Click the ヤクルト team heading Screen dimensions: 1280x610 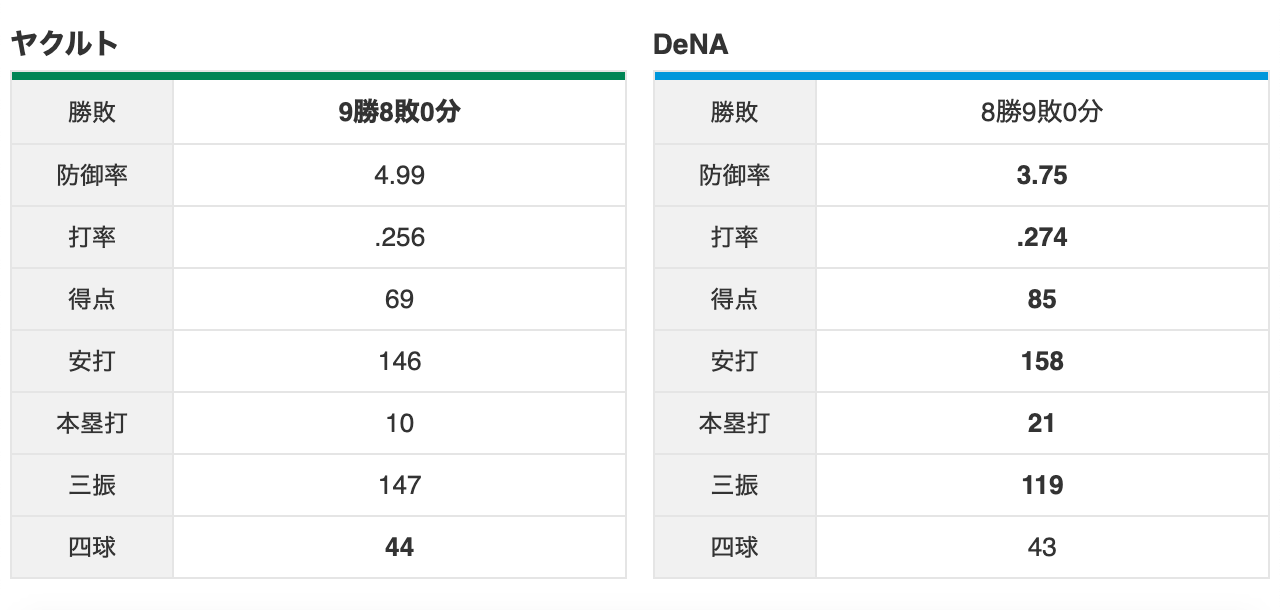(x=65, y=44)
